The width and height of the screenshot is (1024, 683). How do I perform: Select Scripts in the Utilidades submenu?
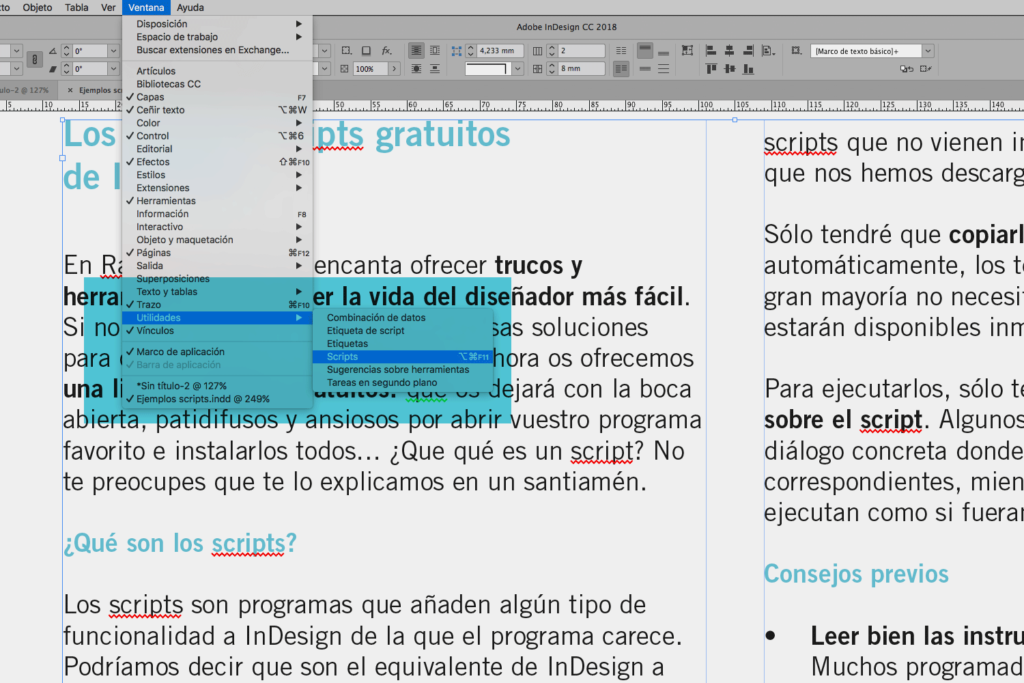(x=402, y=357)
